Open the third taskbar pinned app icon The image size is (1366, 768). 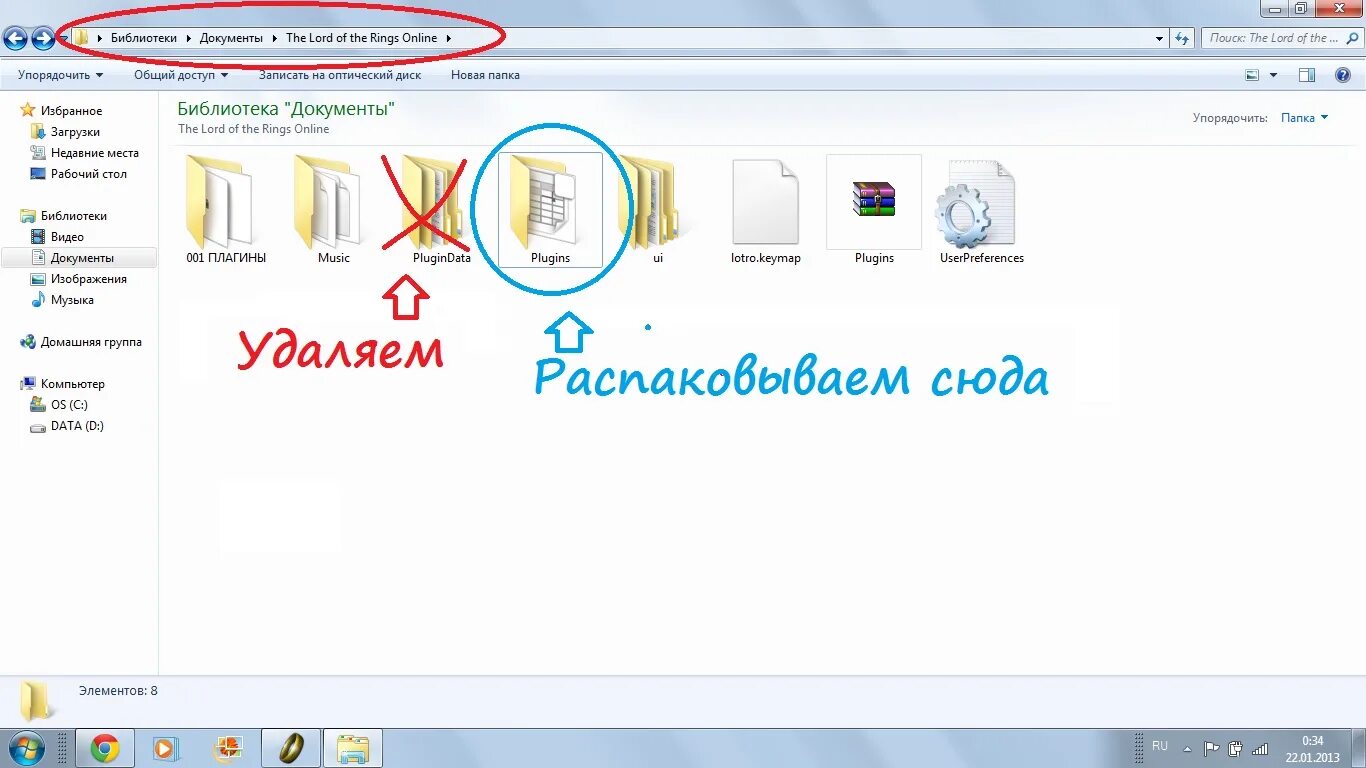[x=228, y=748]
